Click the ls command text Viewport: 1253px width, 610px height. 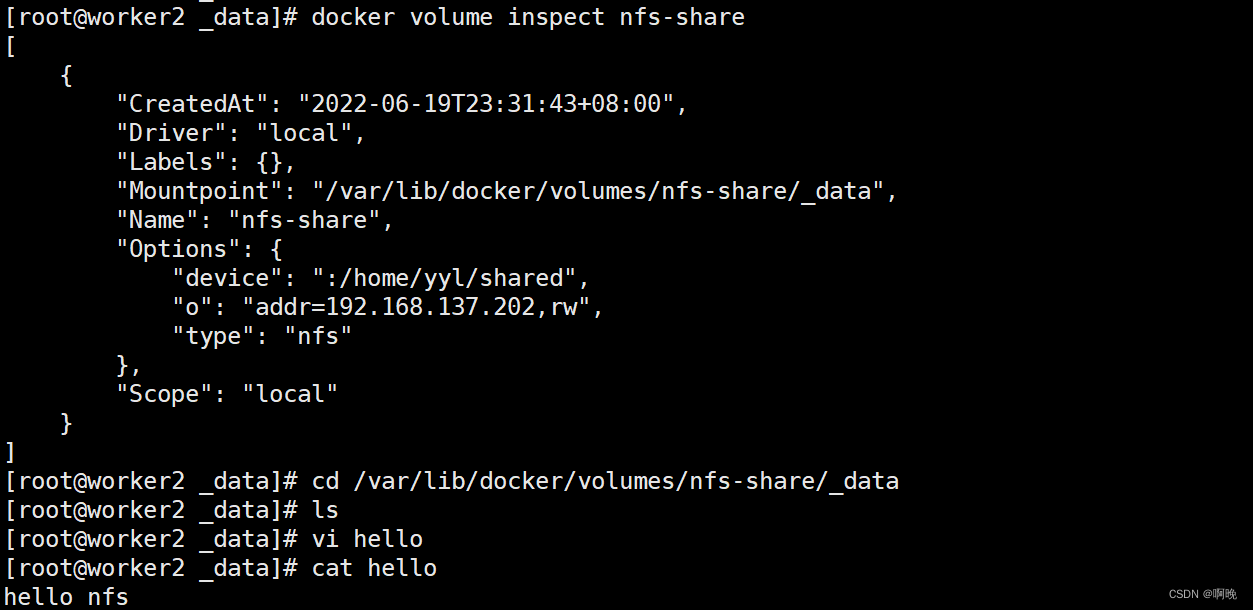pyautogui.click(x=325, y=510)
